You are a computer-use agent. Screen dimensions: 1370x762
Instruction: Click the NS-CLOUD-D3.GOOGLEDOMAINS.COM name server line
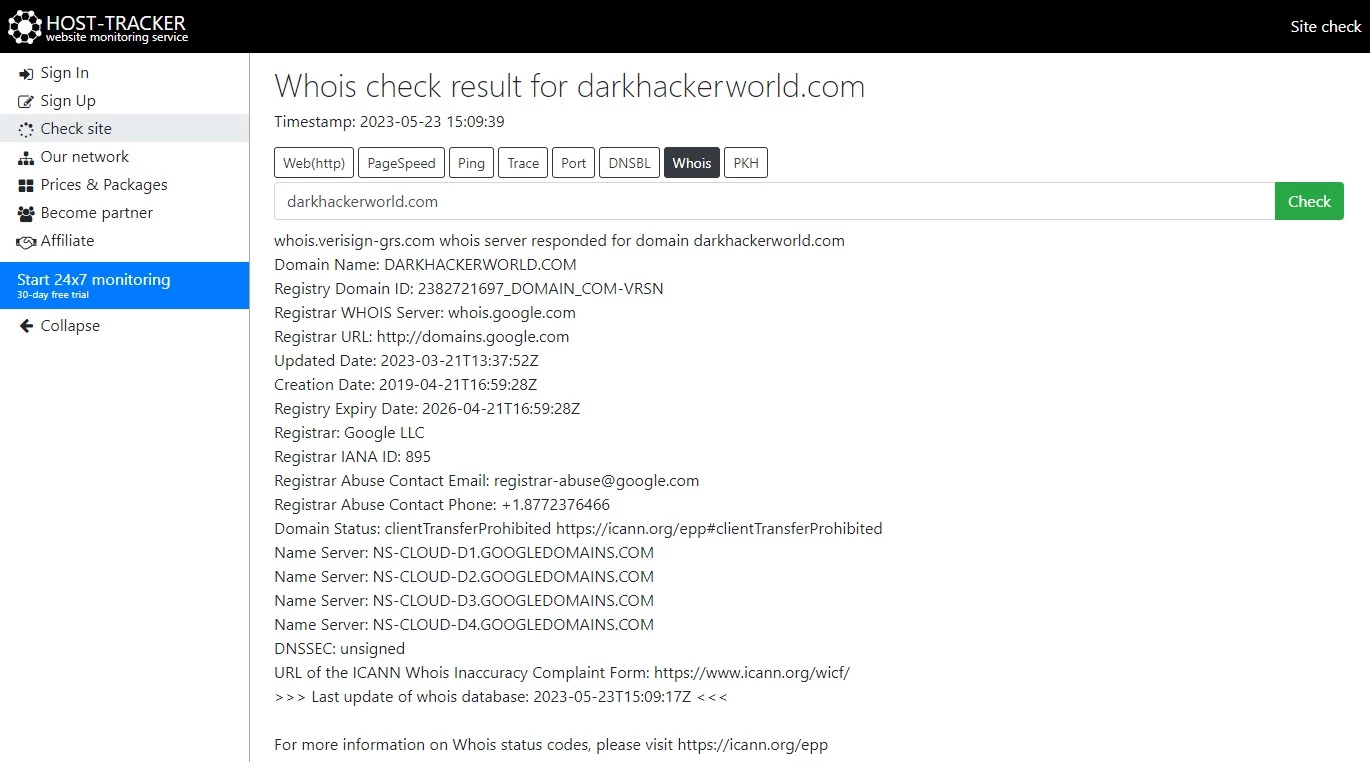464,601
